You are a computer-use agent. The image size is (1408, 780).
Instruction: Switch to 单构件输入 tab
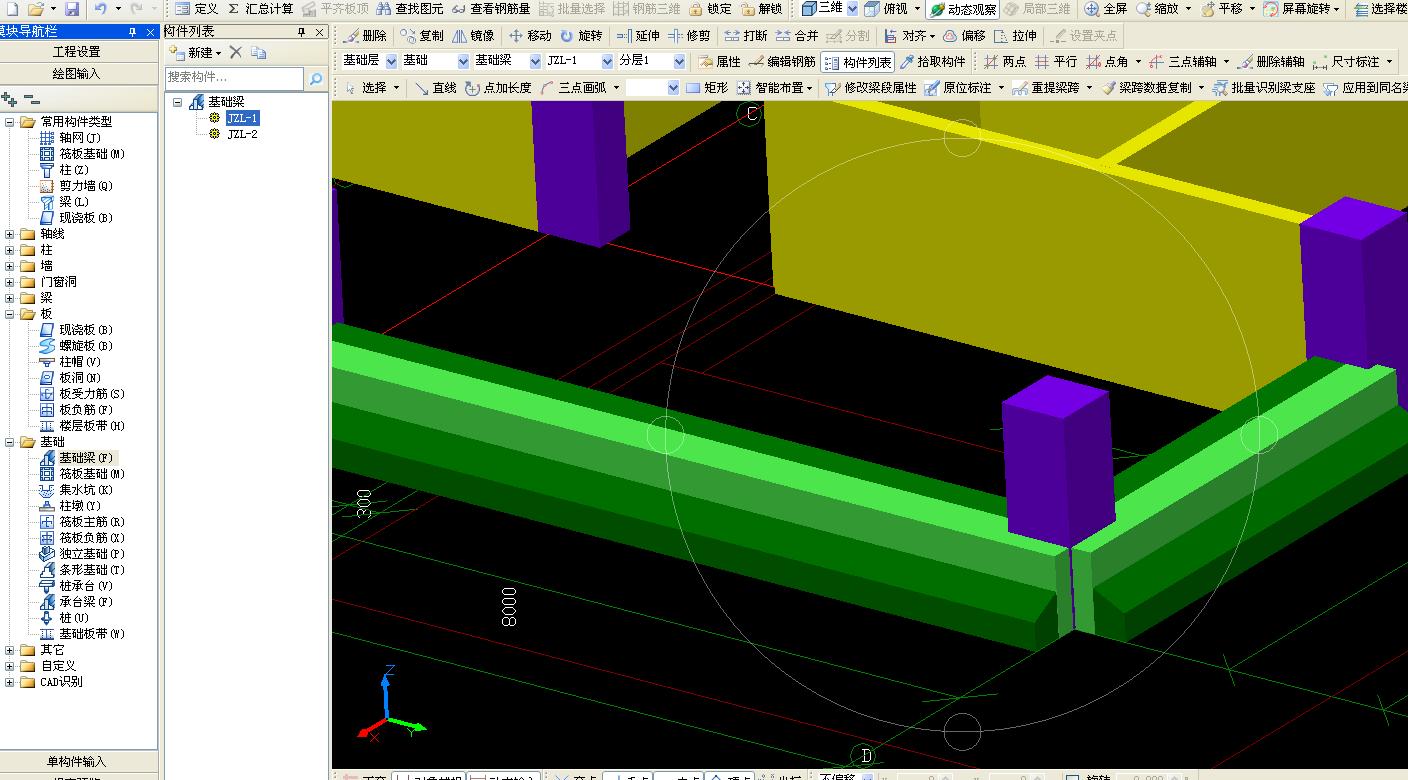(x=78, y=761)
